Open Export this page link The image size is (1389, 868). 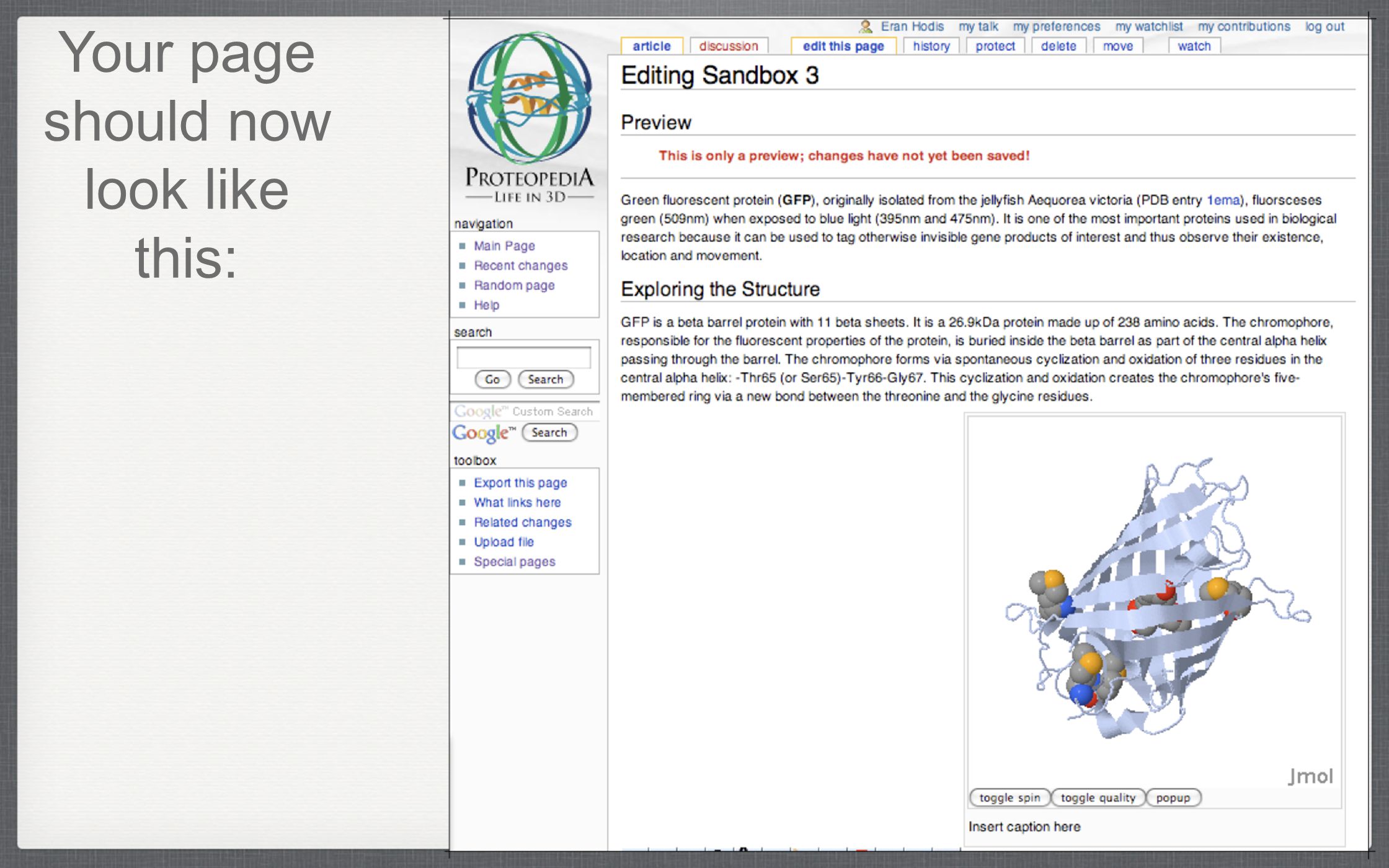[520, 482]
